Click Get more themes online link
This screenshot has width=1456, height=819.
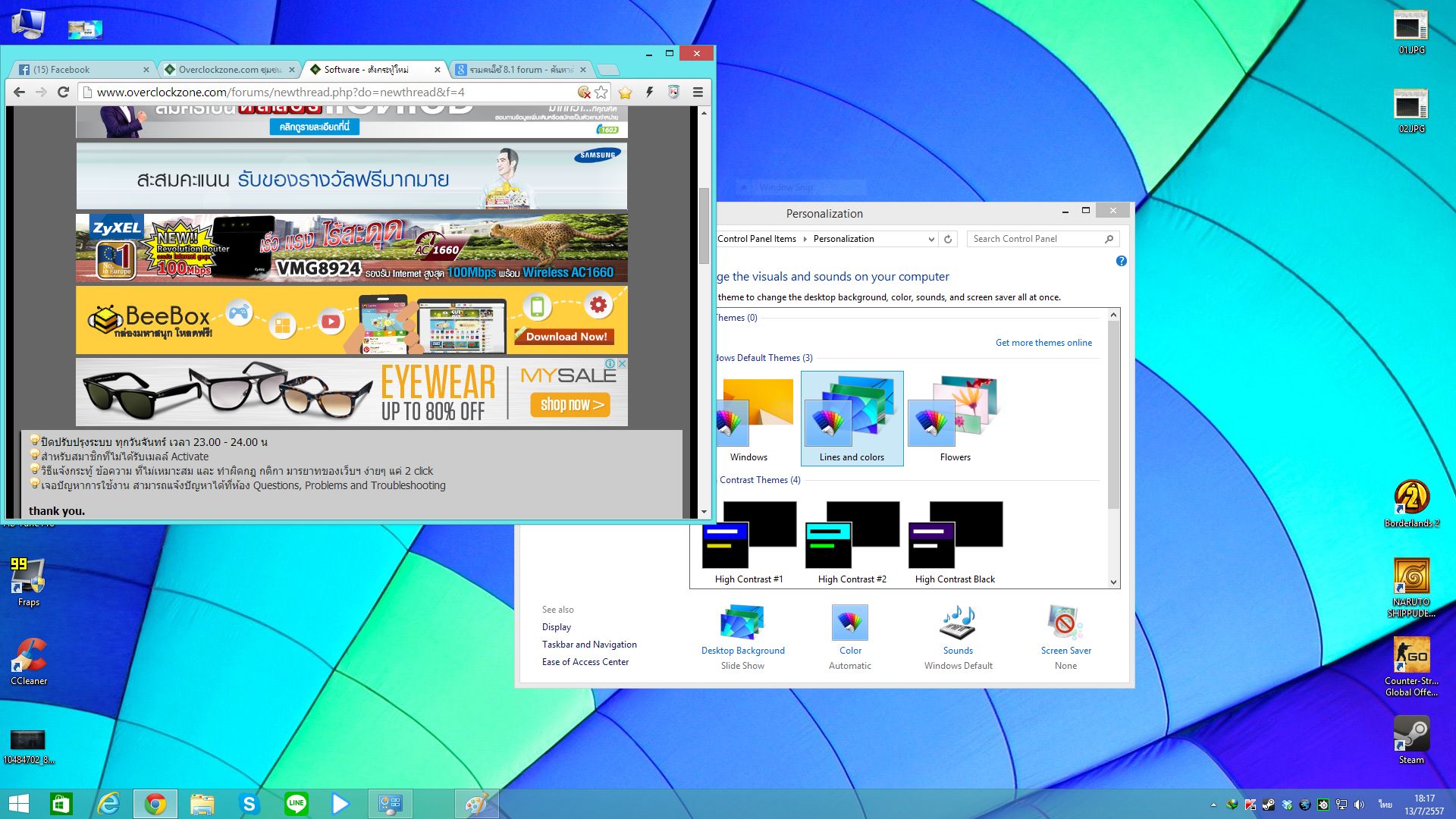coord(1043,343)
